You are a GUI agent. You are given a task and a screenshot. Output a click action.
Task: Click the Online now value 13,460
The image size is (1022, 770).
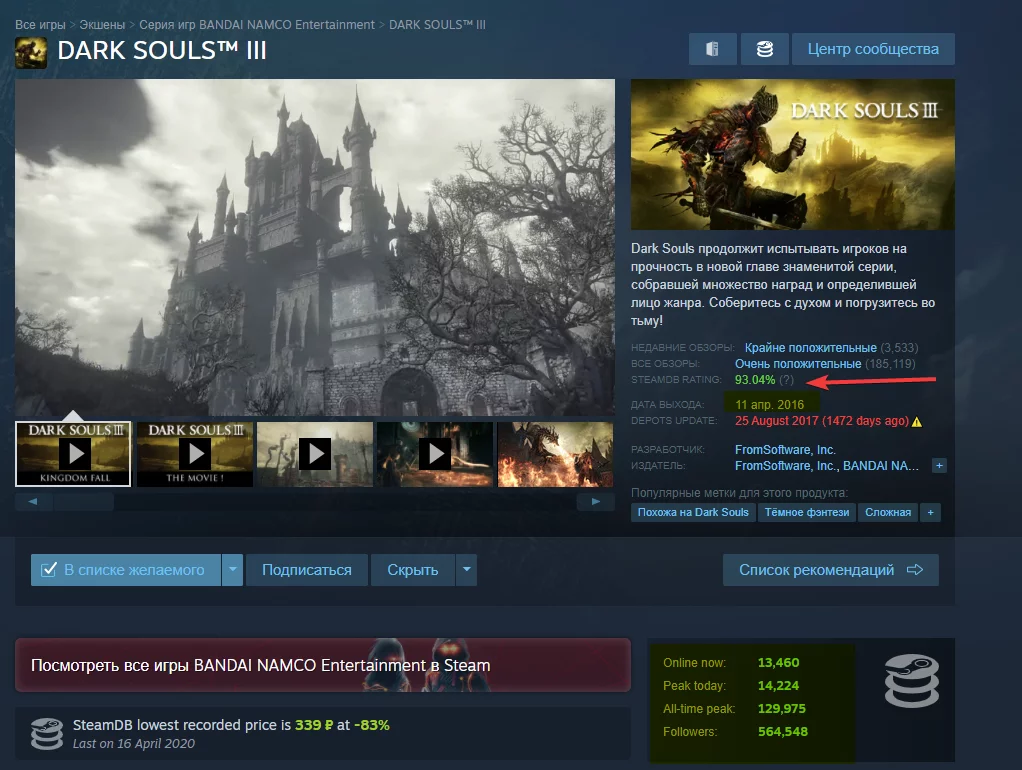[778, 662]
